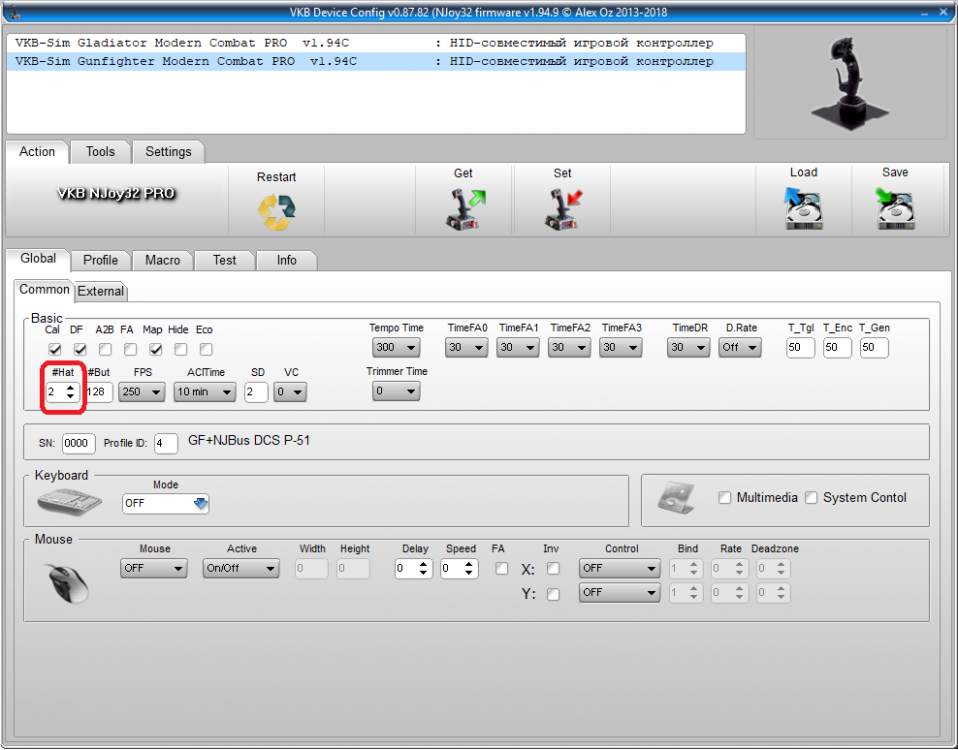Viewport: 958px width, 750px height.
Task: Toggle the Cal checkbox
Action: coord(54,349)
